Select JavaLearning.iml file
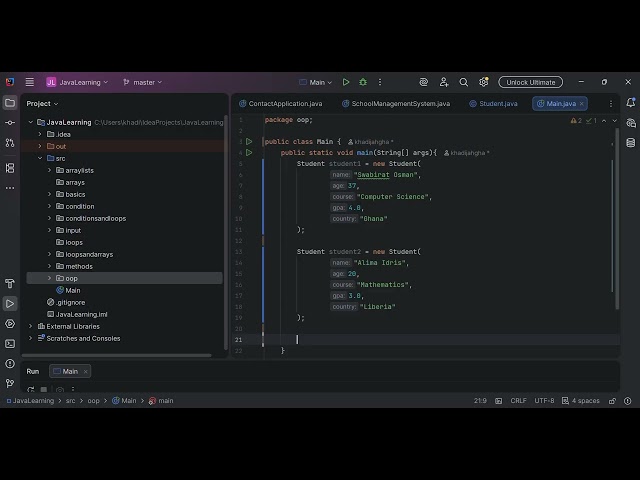640x480 pixels. [77, 314]
